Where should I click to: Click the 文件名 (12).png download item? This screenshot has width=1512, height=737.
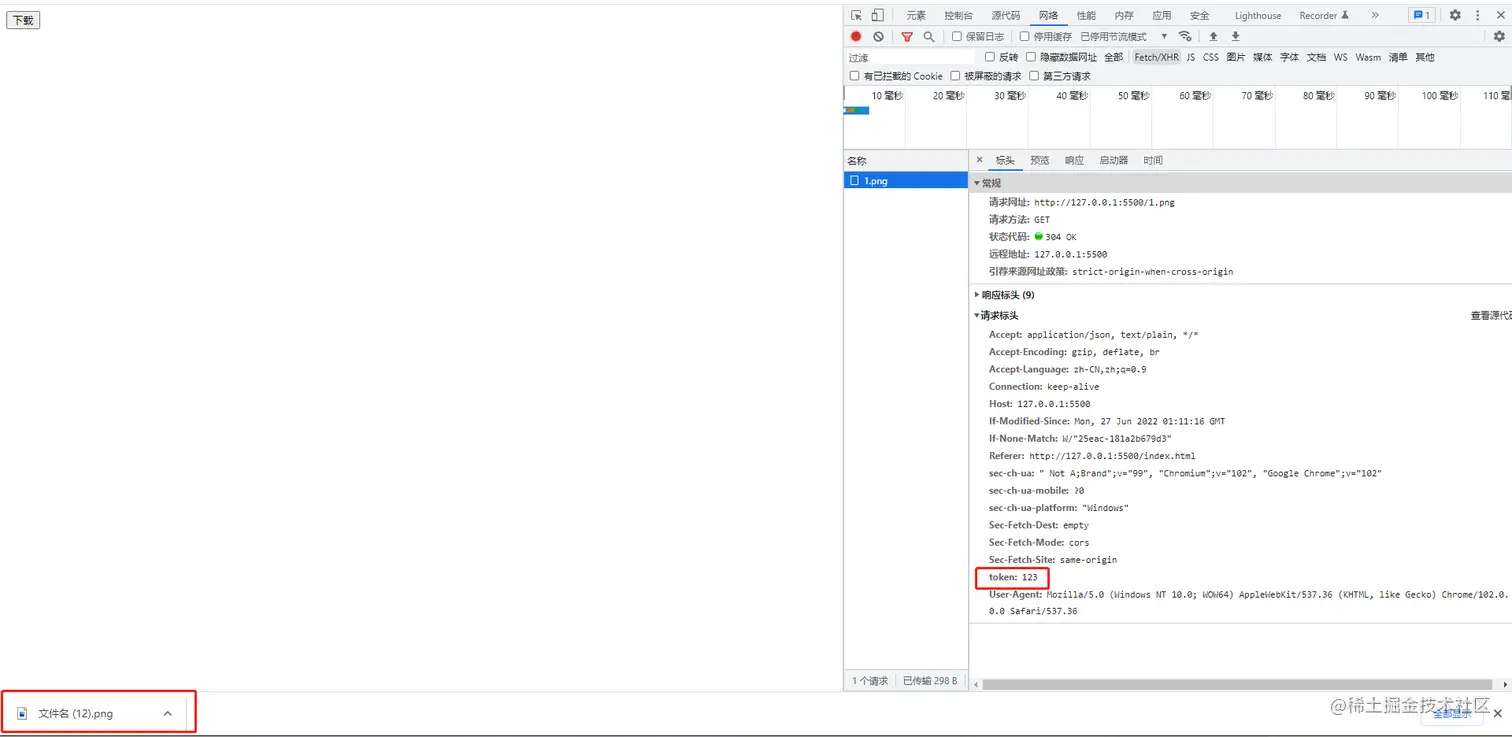[x=97, y=714]
